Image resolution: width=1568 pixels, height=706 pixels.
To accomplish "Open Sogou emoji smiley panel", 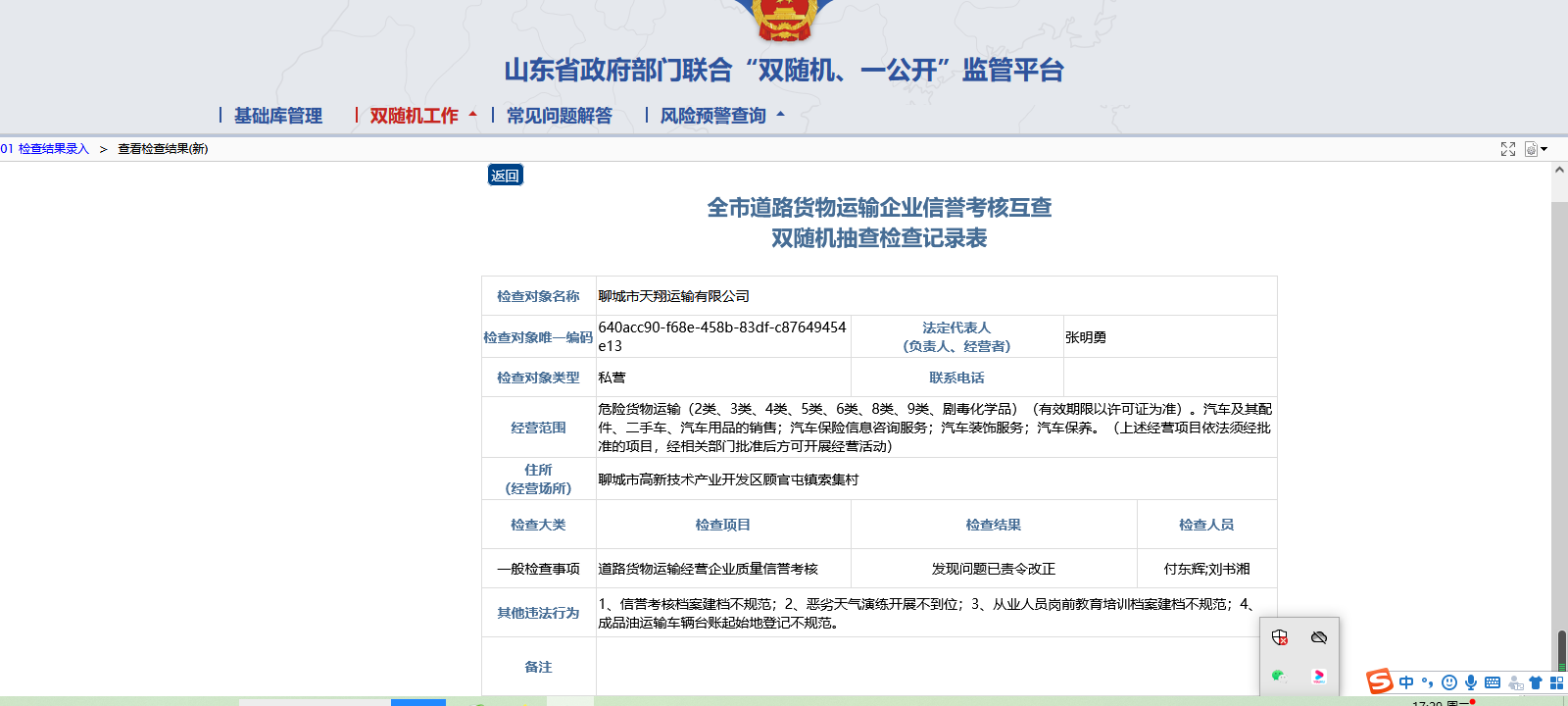I will click(1449, 682).
